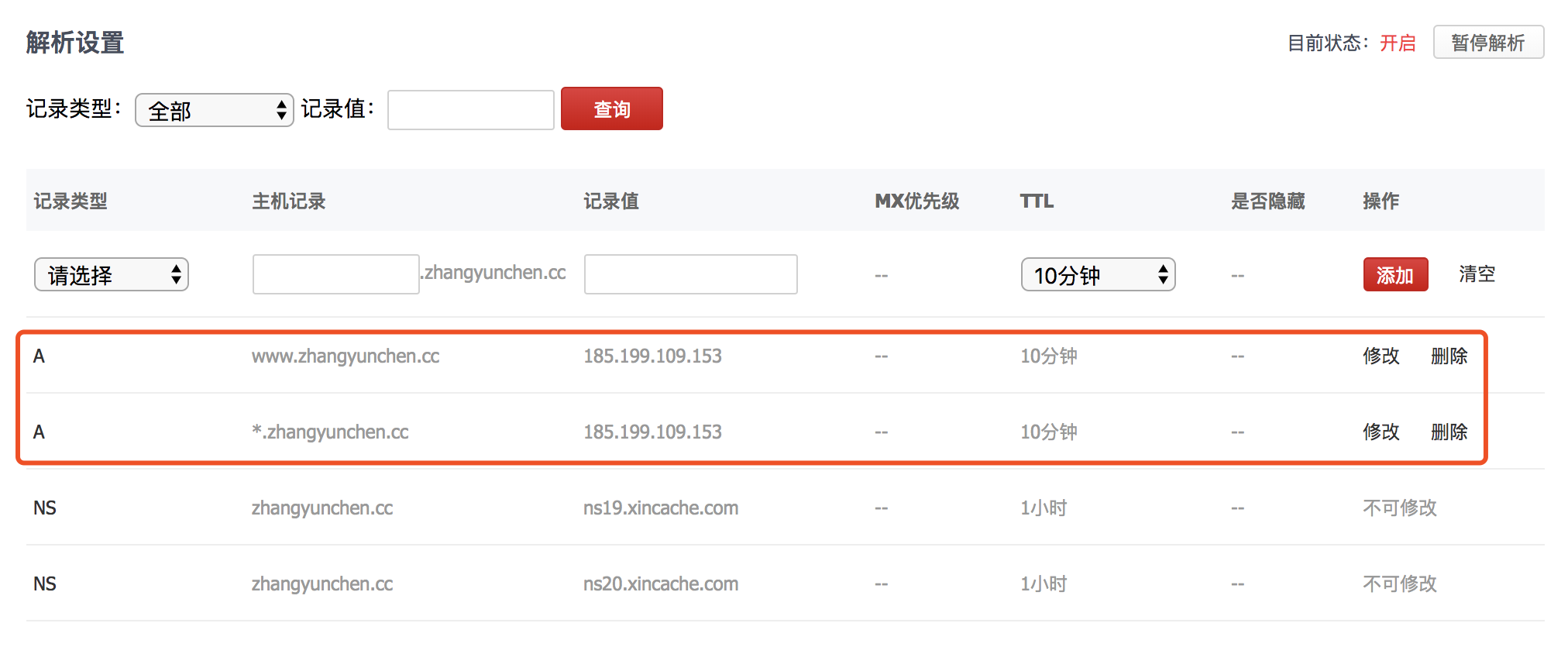Click 修改 for www.zhangyunchen.cc record
The image size is (1568, 654).
tap(1381, 356)
